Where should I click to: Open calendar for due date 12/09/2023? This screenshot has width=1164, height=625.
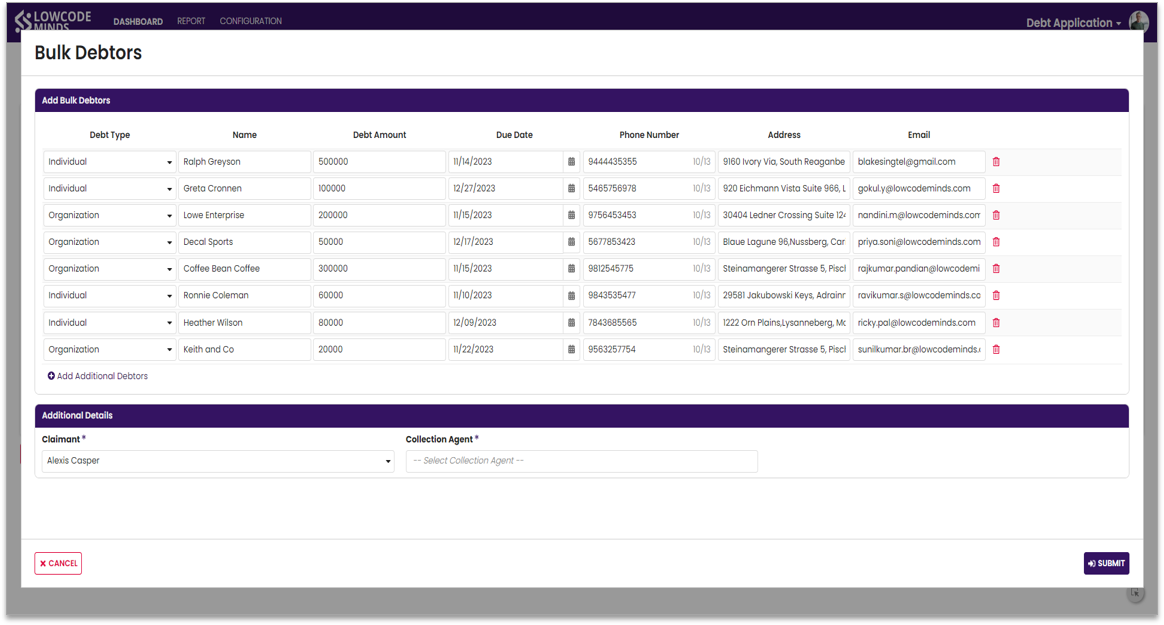point(572,323)
